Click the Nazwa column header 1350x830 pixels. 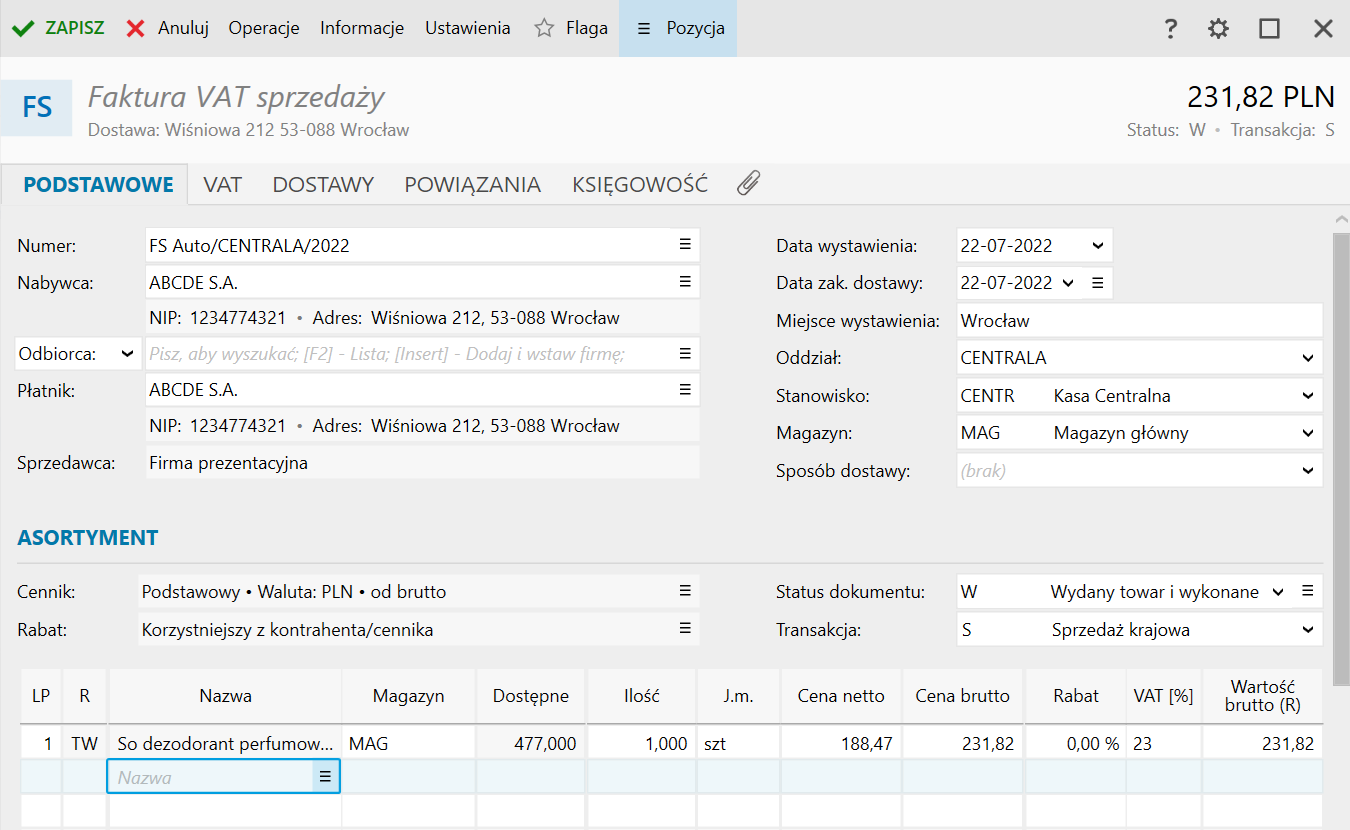point(225,696)
